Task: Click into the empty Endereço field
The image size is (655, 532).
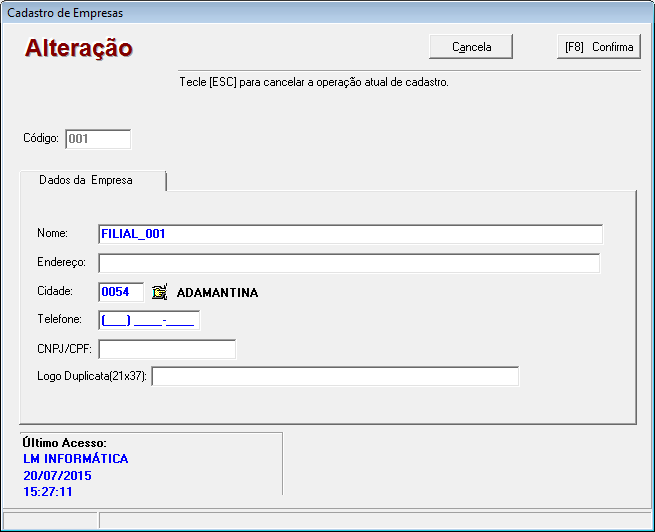Action: pyautogui.click(x=348, y=263)
